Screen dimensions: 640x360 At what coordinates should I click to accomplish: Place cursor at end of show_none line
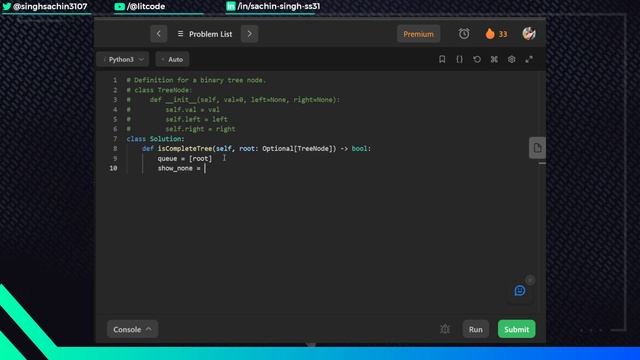pos(205,168)
